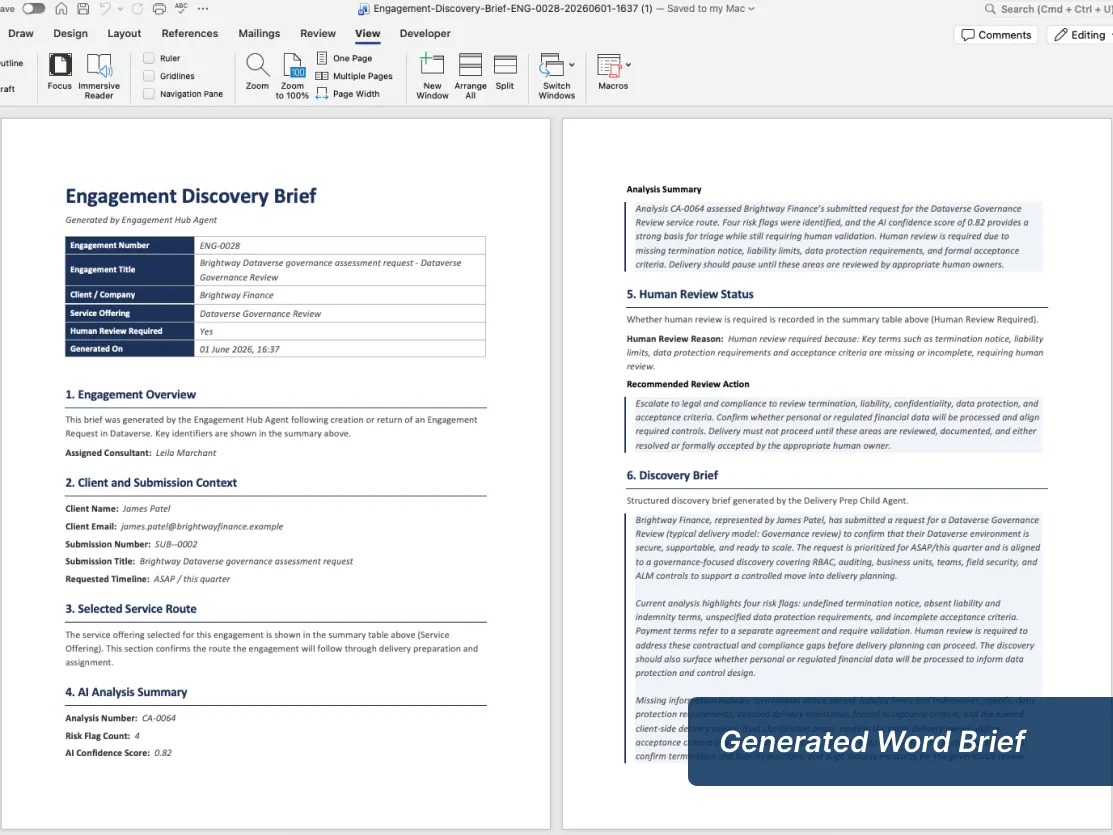Click heading 2. Client and Submission Context
Viewport: 1113px width, 835px height.
pos(151,482)
